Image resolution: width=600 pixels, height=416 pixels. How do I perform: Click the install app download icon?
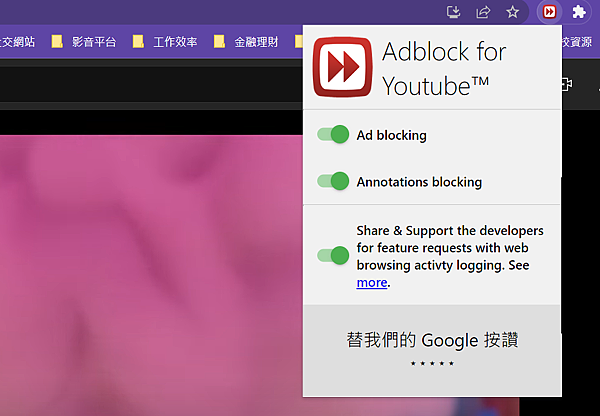point(453,12)
